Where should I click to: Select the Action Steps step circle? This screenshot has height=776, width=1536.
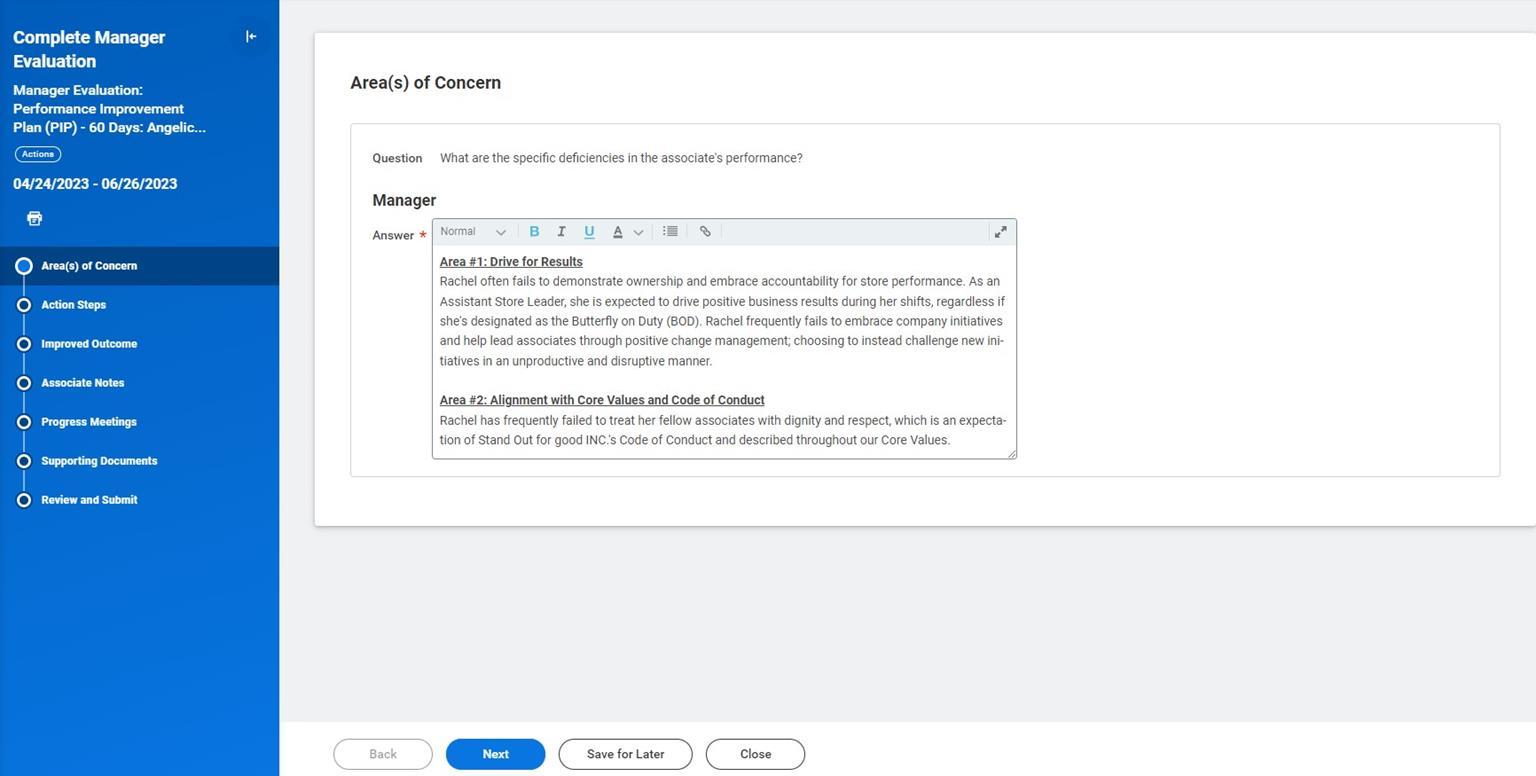[24, 305]
